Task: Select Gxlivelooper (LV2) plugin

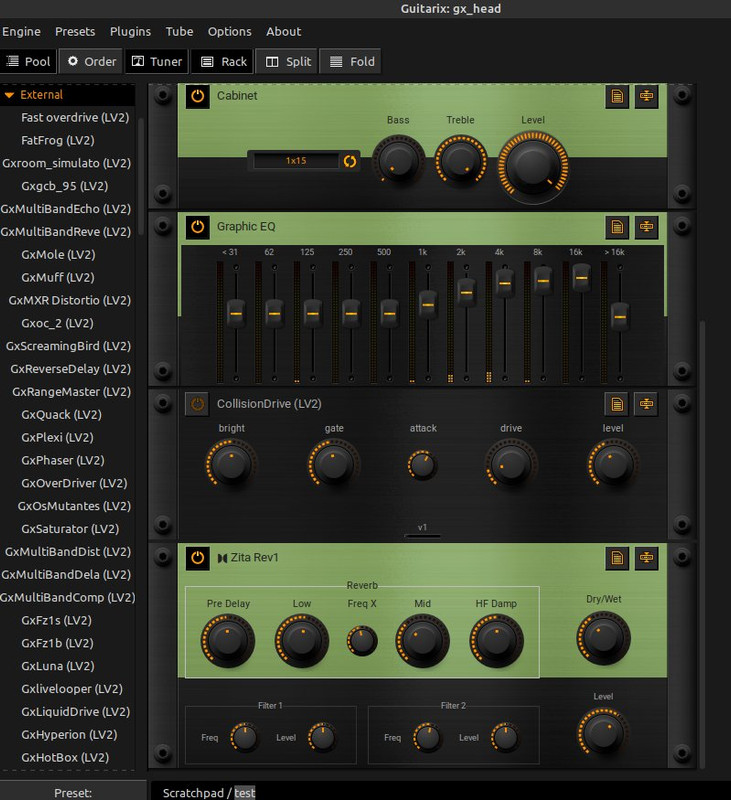Action: click(72, 689)
